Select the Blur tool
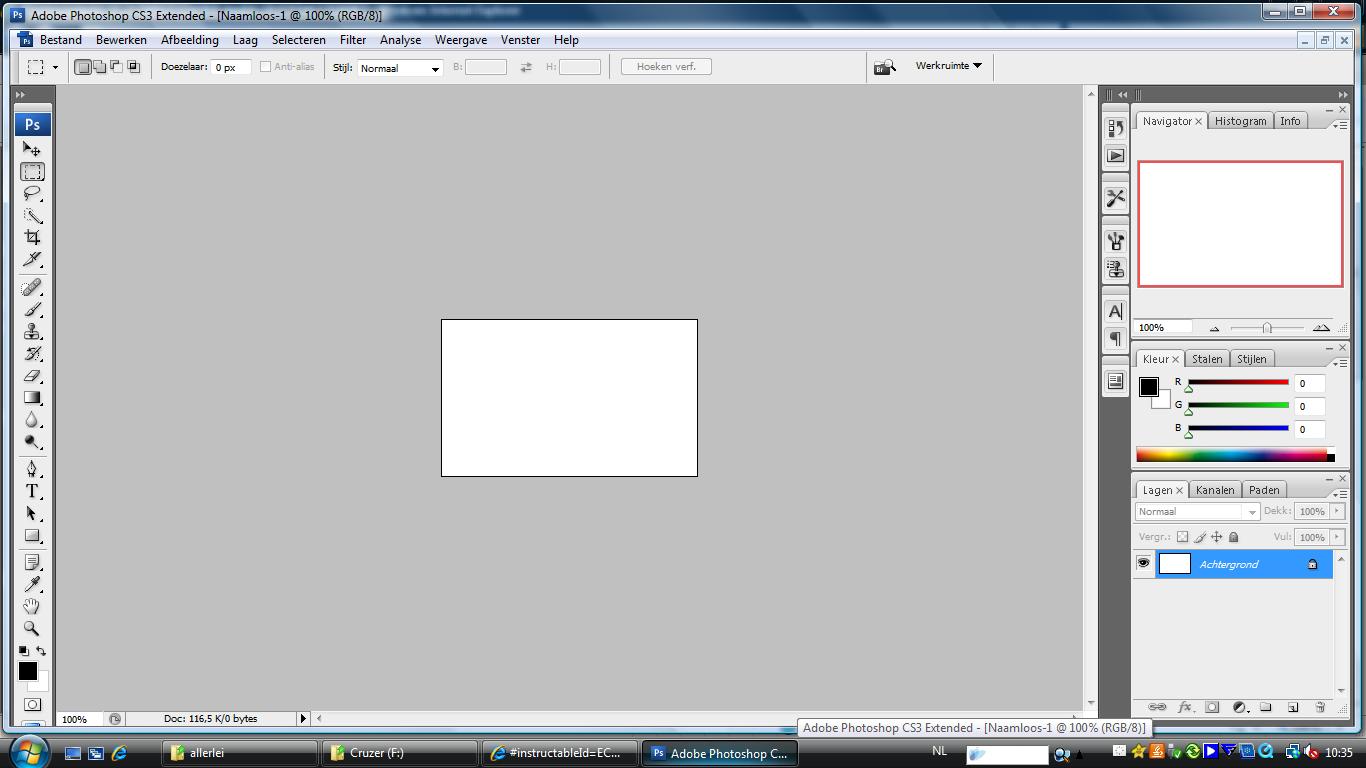 tap(32, 420)
